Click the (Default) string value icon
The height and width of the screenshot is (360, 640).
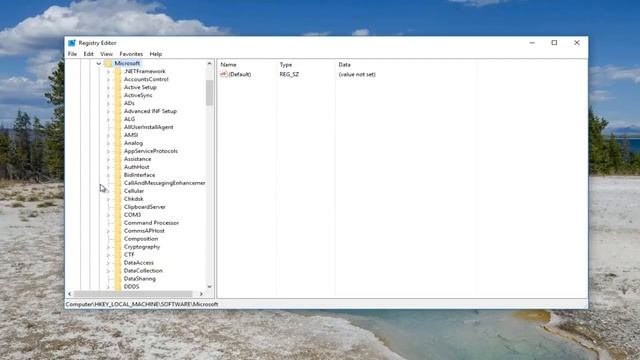click(x=223, y=74)
